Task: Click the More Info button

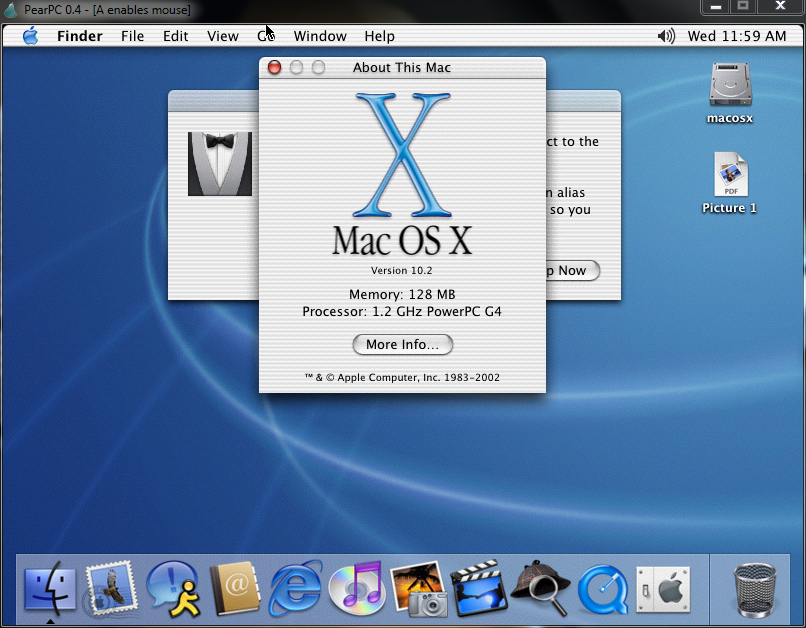Action: [x=402, y=344]
